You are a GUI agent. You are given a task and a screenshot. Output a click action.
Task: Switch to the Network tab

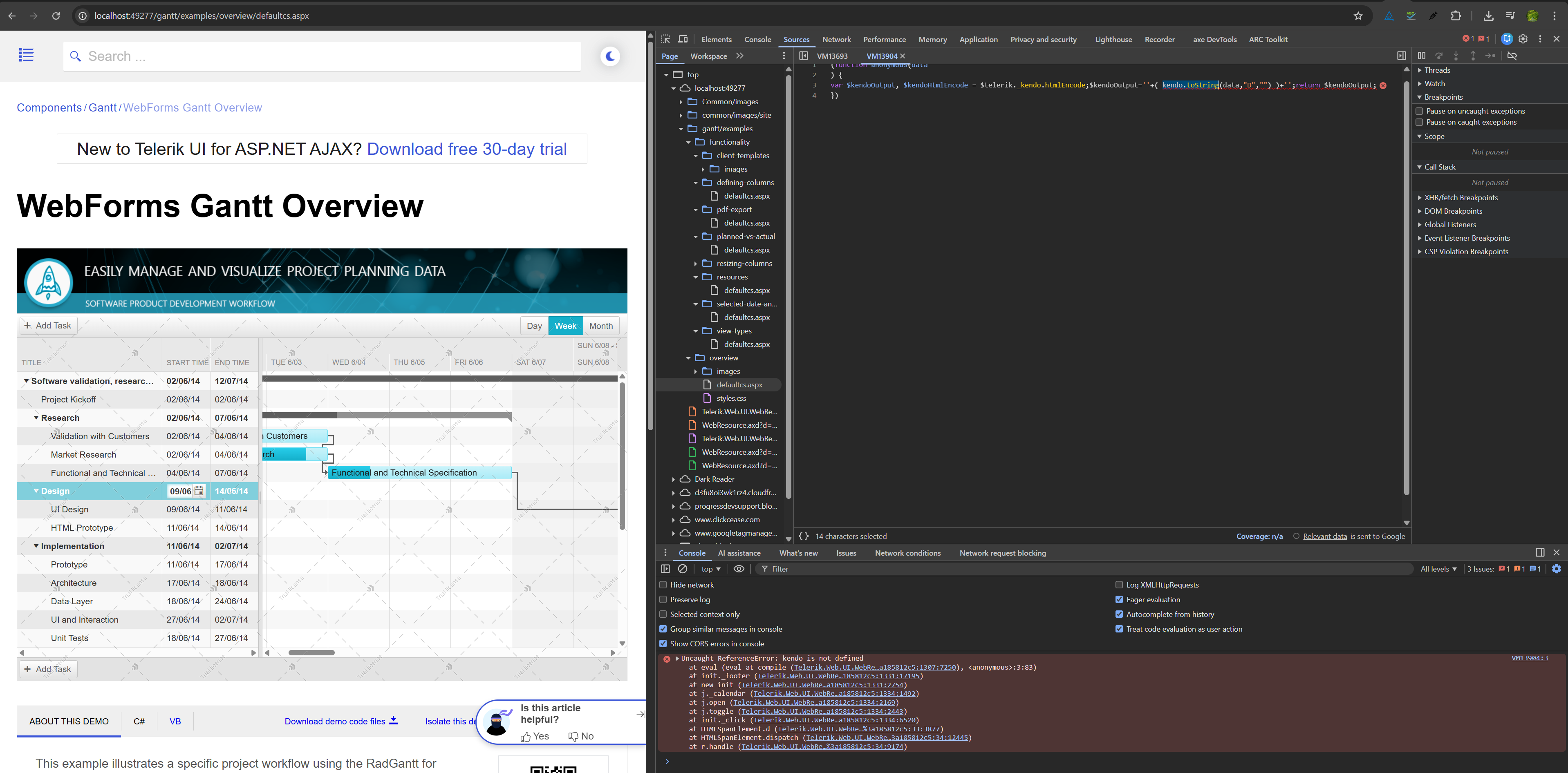tap(836, 40)
